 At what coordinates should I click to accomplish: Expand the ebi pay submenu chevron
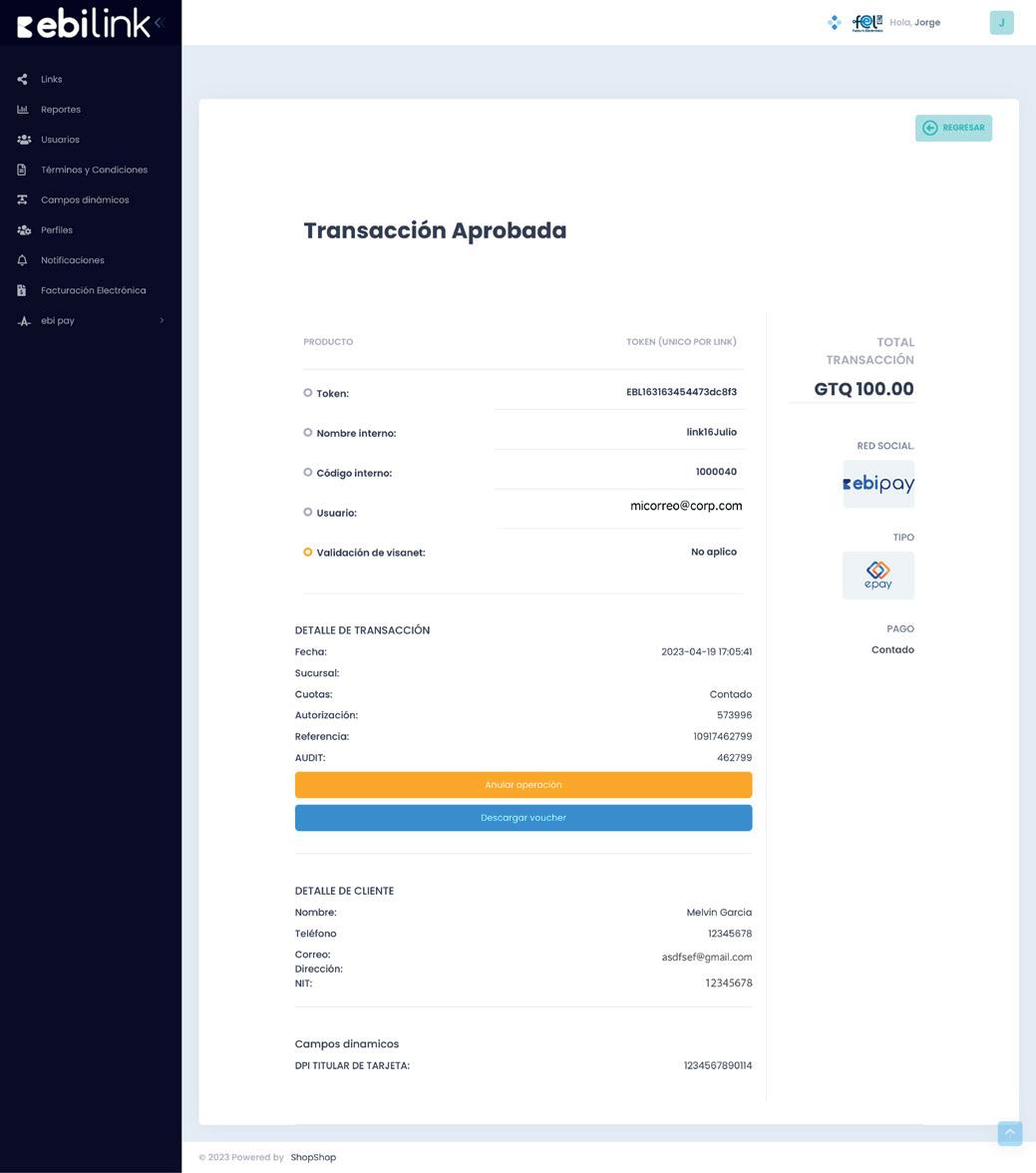[163, 321]
